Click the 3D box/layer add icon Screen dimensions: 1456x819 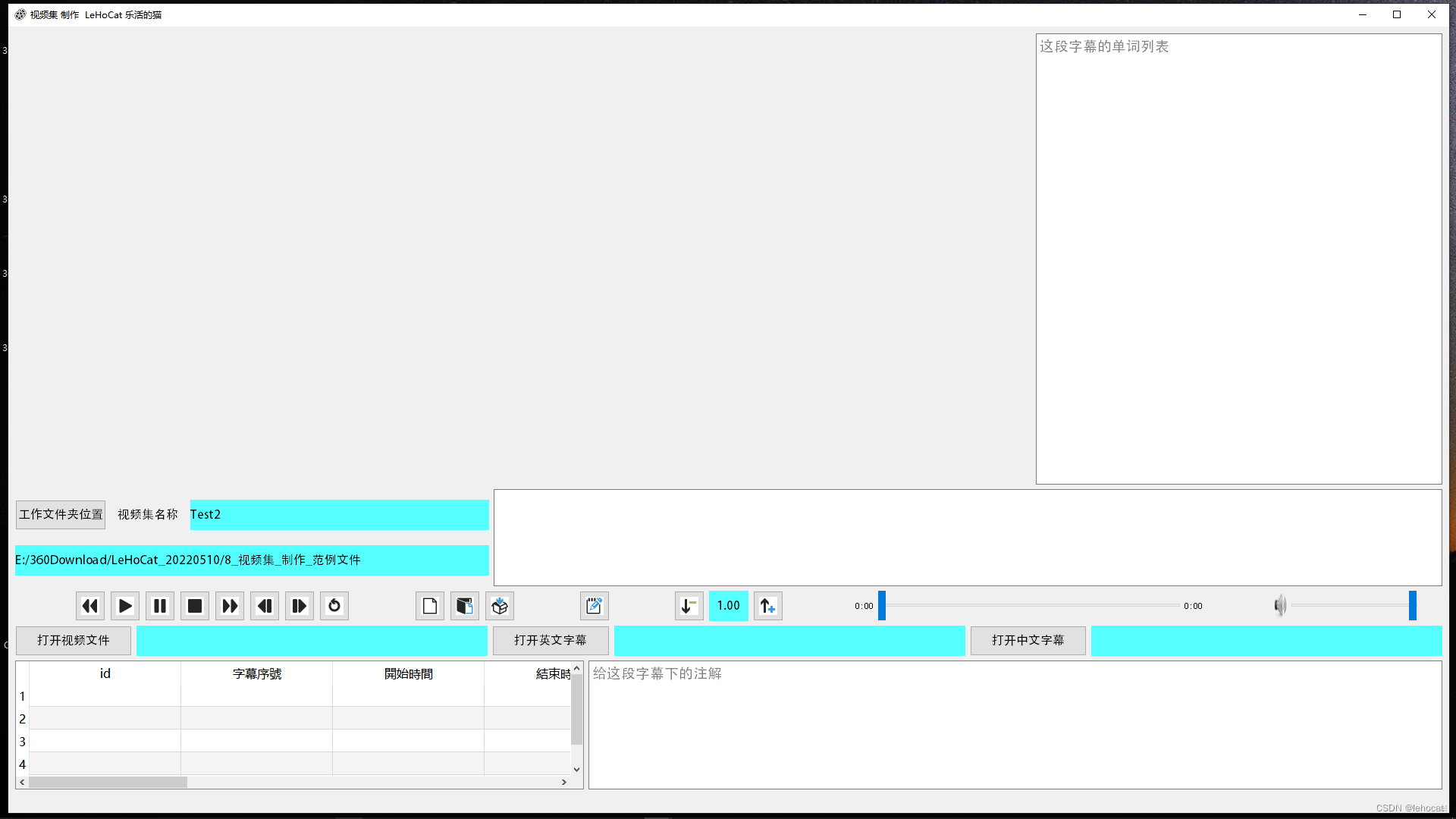500,605
